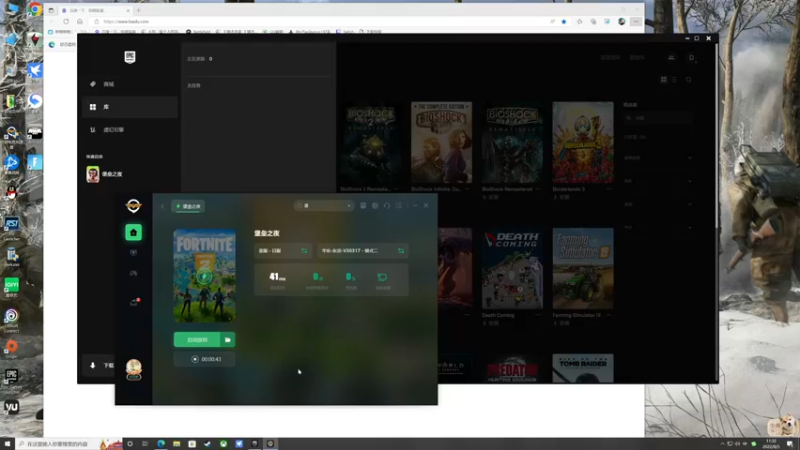Select the Baidu tab in Edge browser
This screenshot has height=450, width=800.
coord(95,10)
